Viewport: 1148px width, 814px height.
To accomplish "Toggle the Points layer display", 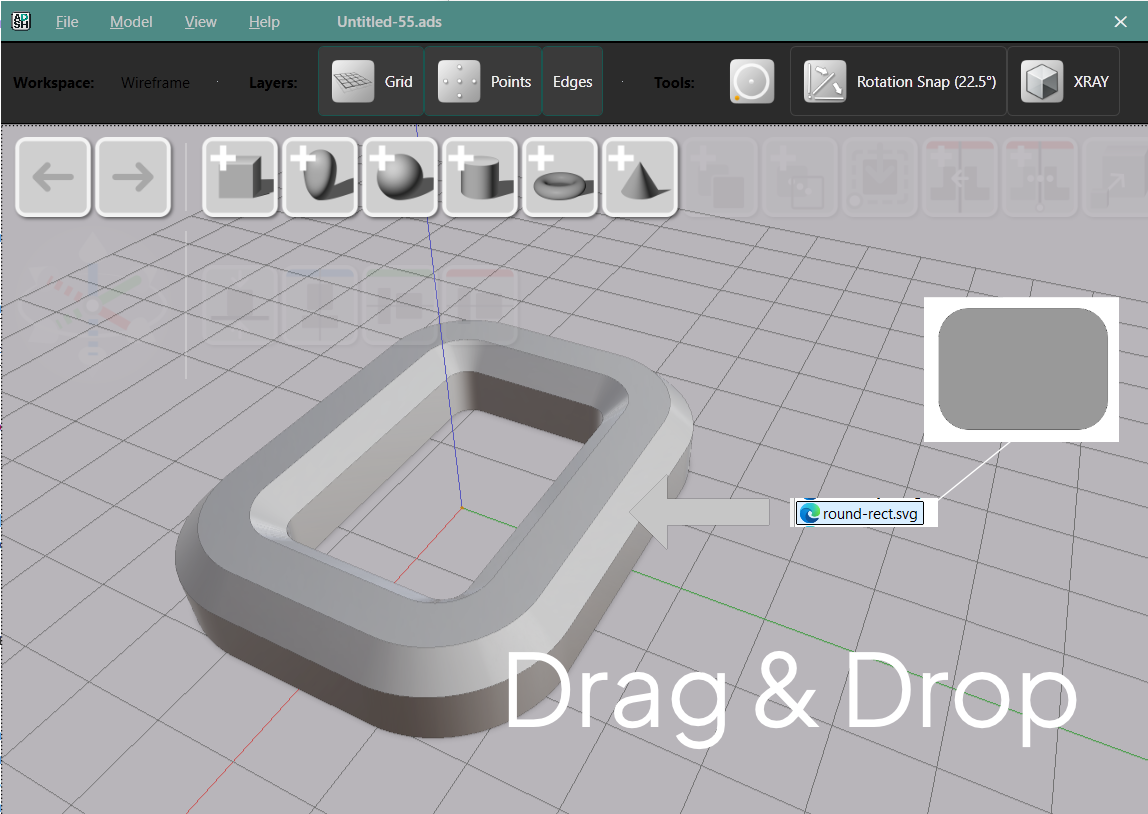I will click(483, 82).
